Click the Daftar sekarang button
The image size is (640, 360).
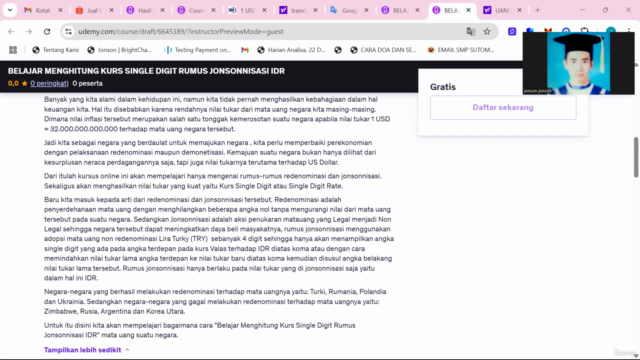(503, 107)
